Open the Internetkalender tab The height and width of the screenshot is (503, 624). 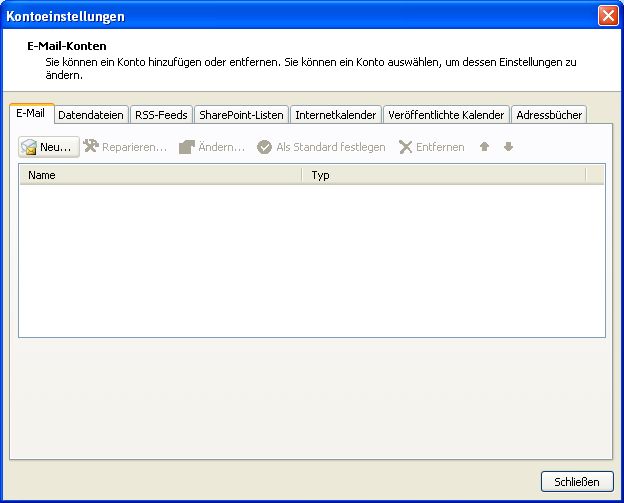point(335,115)
